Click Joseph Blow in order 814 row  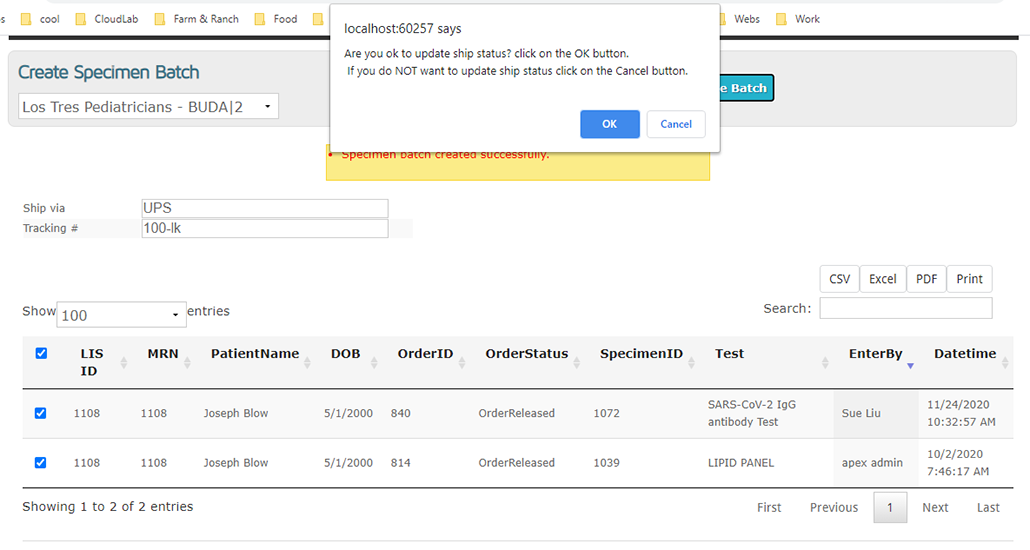coord(236,463)
